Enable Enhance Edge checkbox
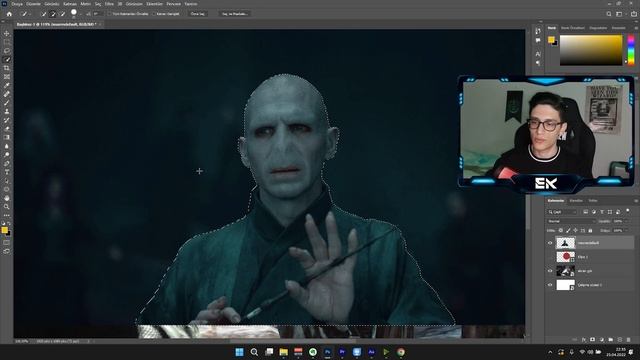This screenshot has height=360, width=640. click(x=154, y=14)
